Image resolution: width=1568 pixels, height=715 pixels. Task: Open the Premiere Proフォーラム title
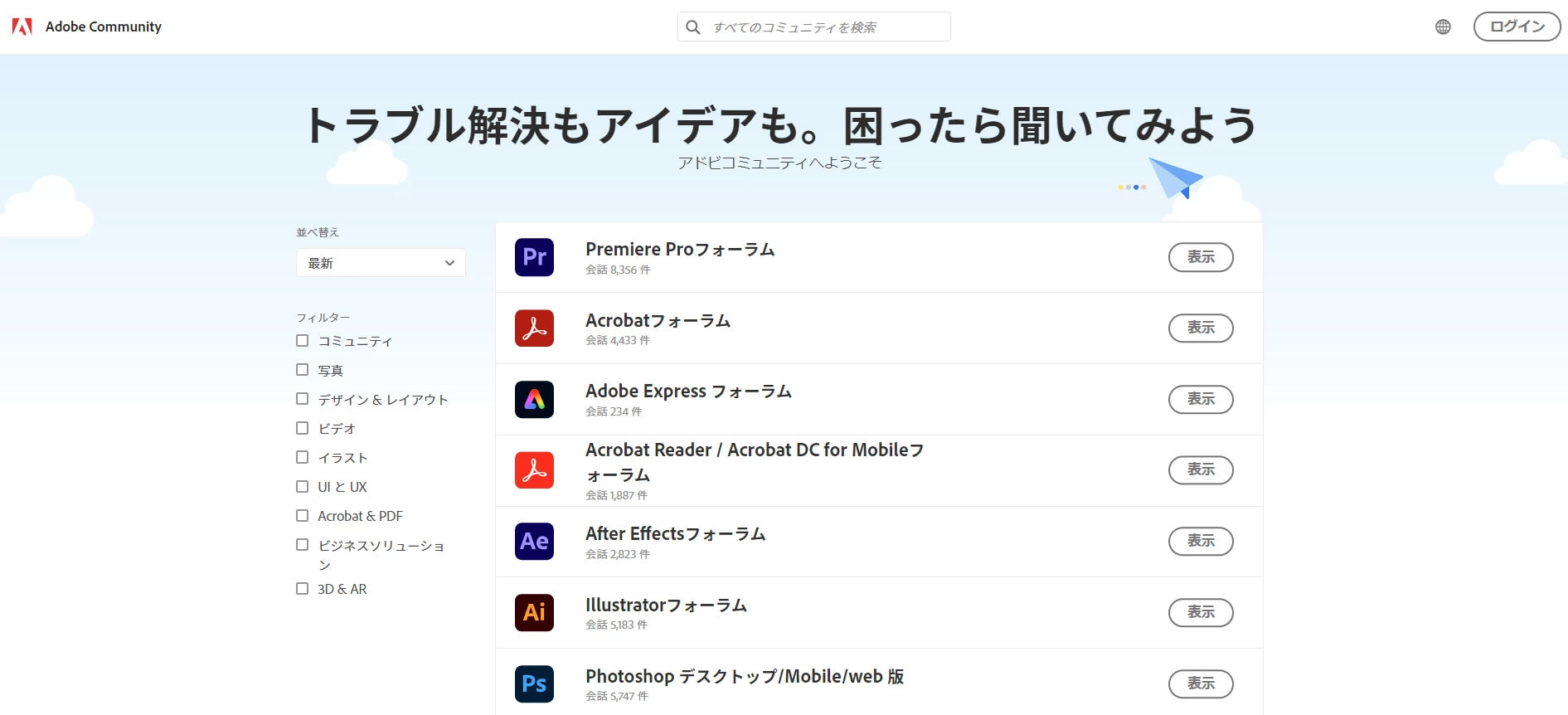680,249
